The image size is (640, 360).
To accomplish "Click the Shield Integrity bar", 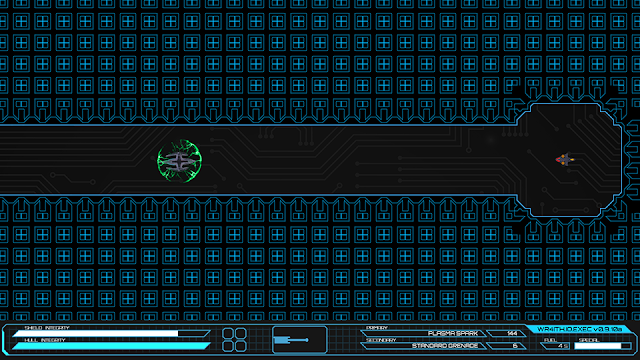I will [111, 333].
